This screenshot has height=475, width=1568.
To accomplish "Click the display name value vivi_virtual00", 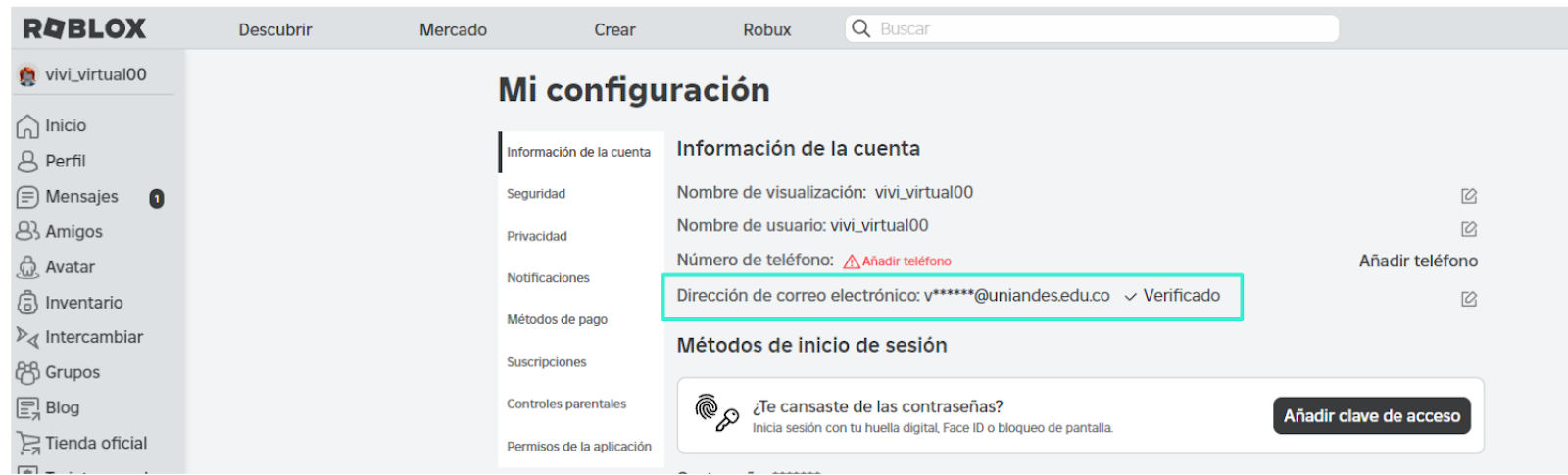I will pyautogui.click(x=924, y=192).
